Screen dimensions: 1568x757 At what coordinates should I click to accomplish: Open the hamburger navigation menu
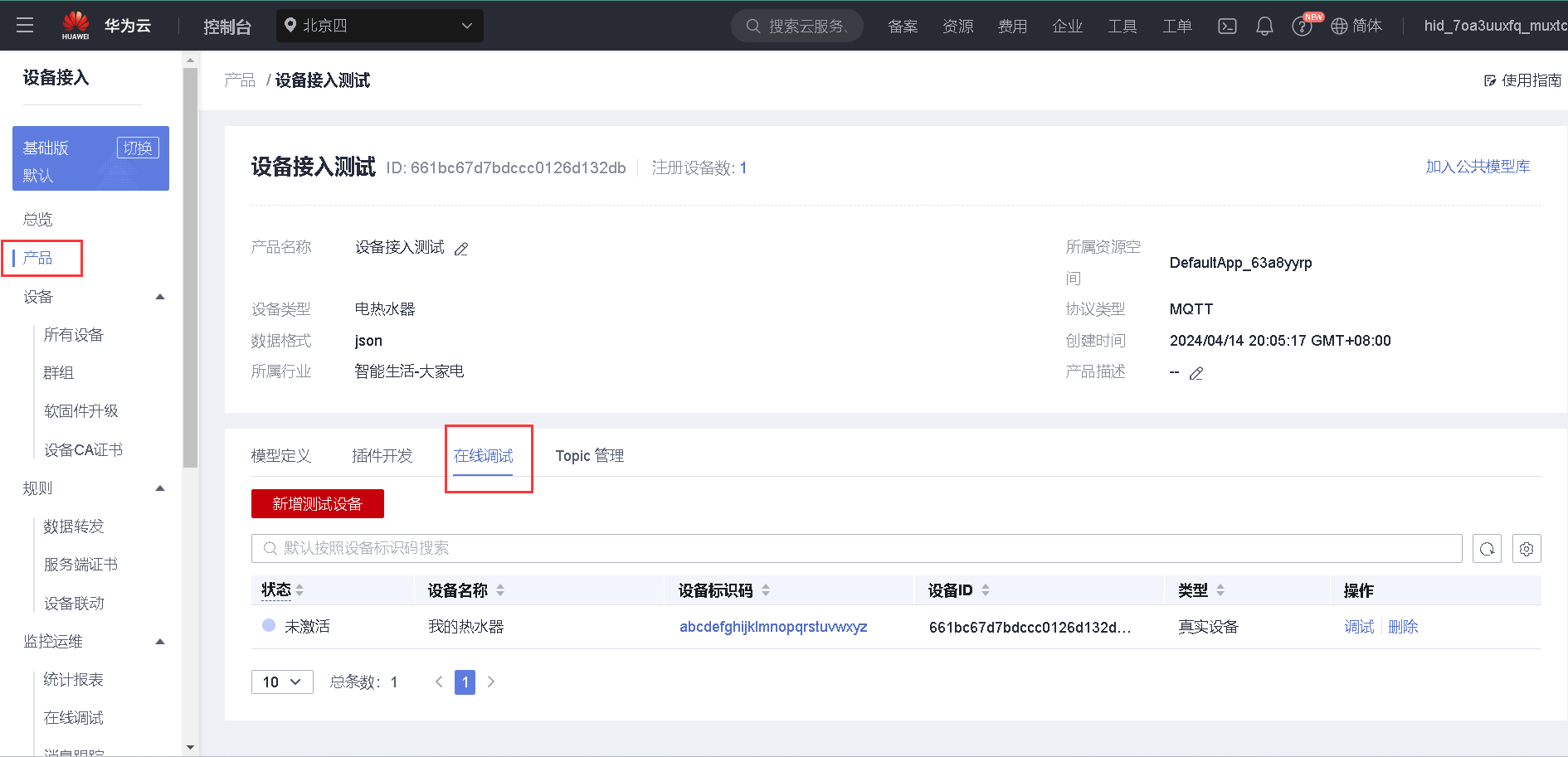[x=25, y=26]
